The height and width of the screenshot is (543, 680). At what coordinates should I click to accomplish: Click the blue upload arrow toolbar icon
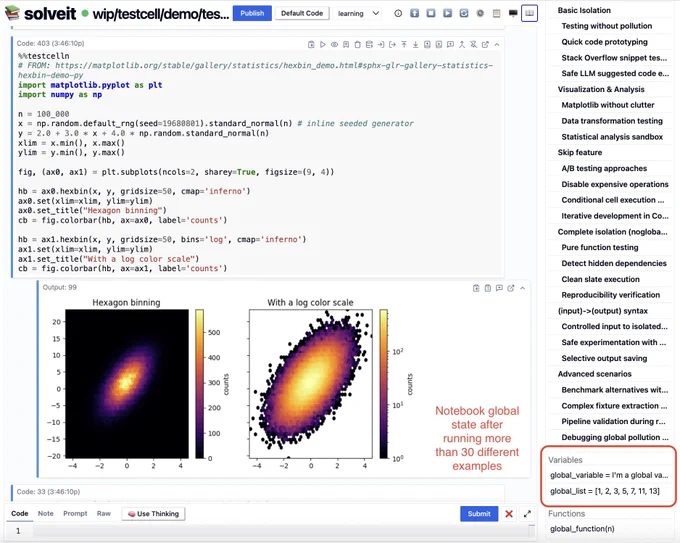point(415,13)
